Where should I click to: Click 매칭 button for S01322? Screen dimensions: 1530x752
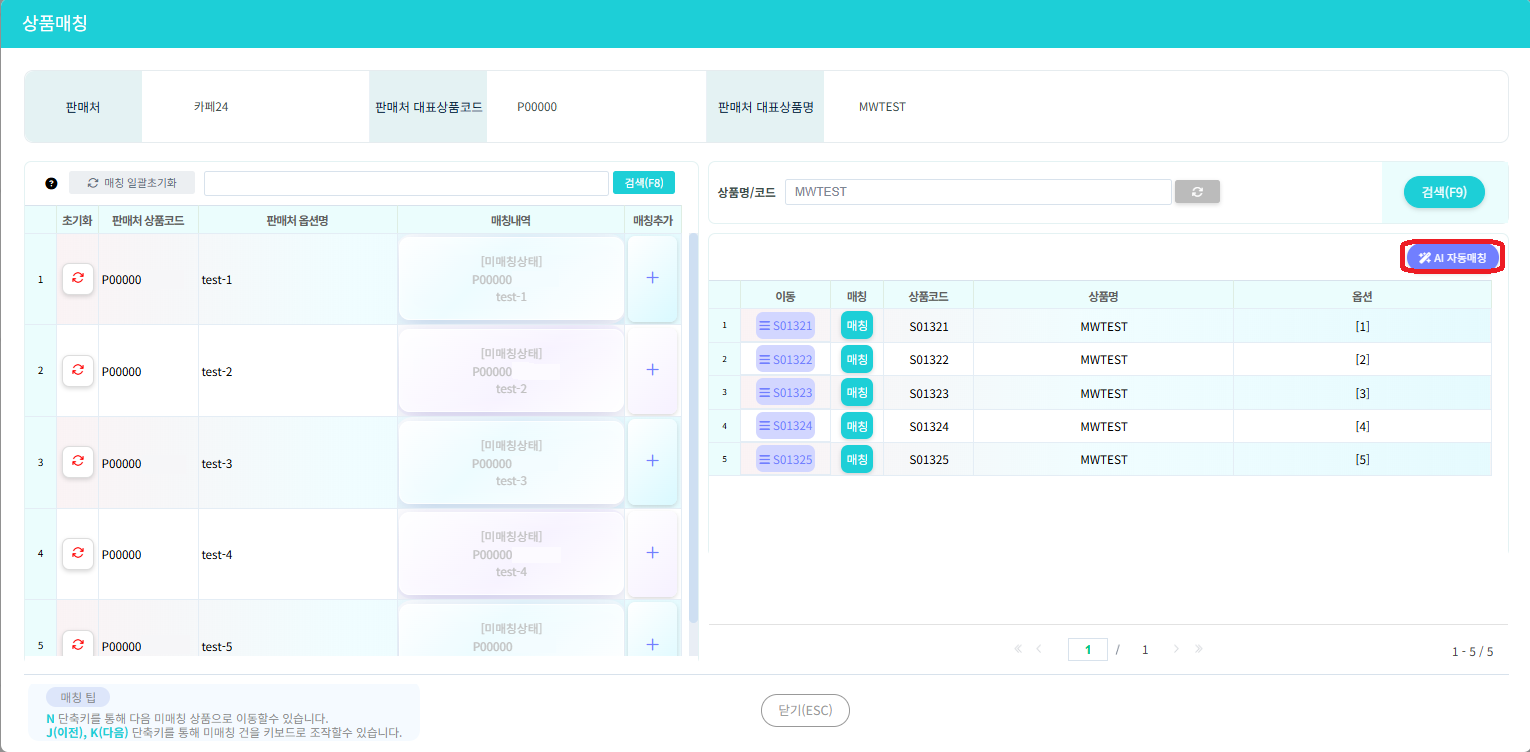click(x=857, y=359)
